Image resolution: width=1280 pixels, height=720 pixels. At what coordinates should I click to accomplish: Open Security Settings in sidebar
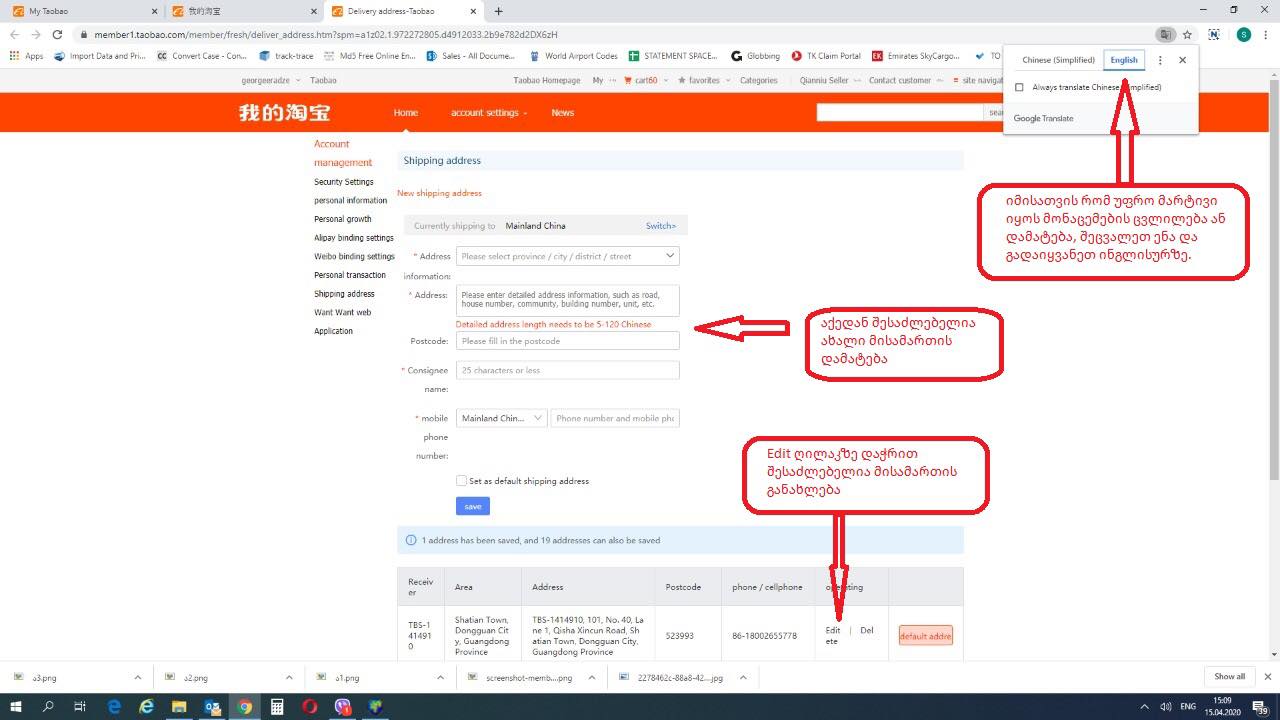pyautogui.click(x=344, y=182)
